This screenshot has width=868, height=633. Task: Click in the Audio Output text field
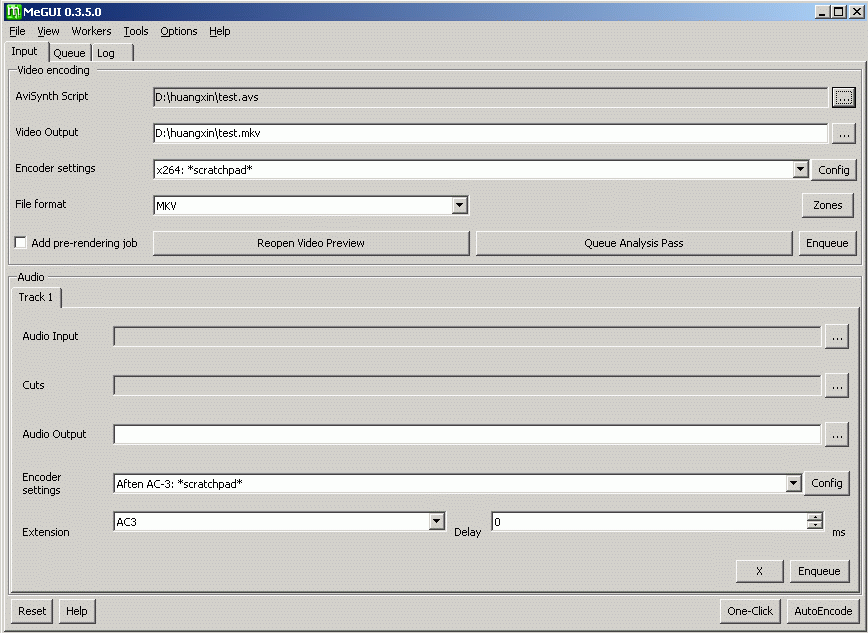pyautogui.click(x=466, y=434)
